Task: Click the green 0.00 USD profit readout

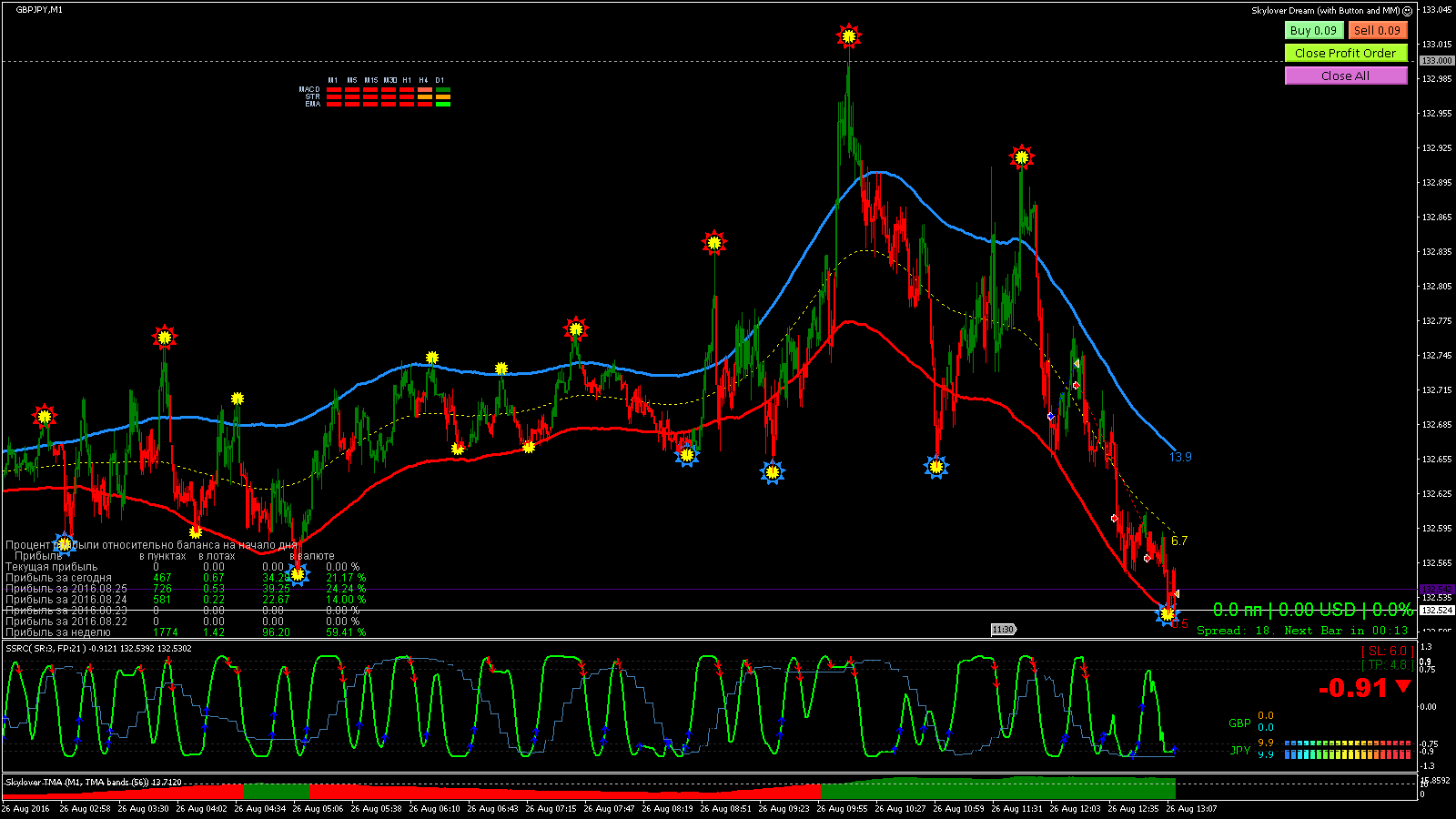Action: coord(1317,610)
